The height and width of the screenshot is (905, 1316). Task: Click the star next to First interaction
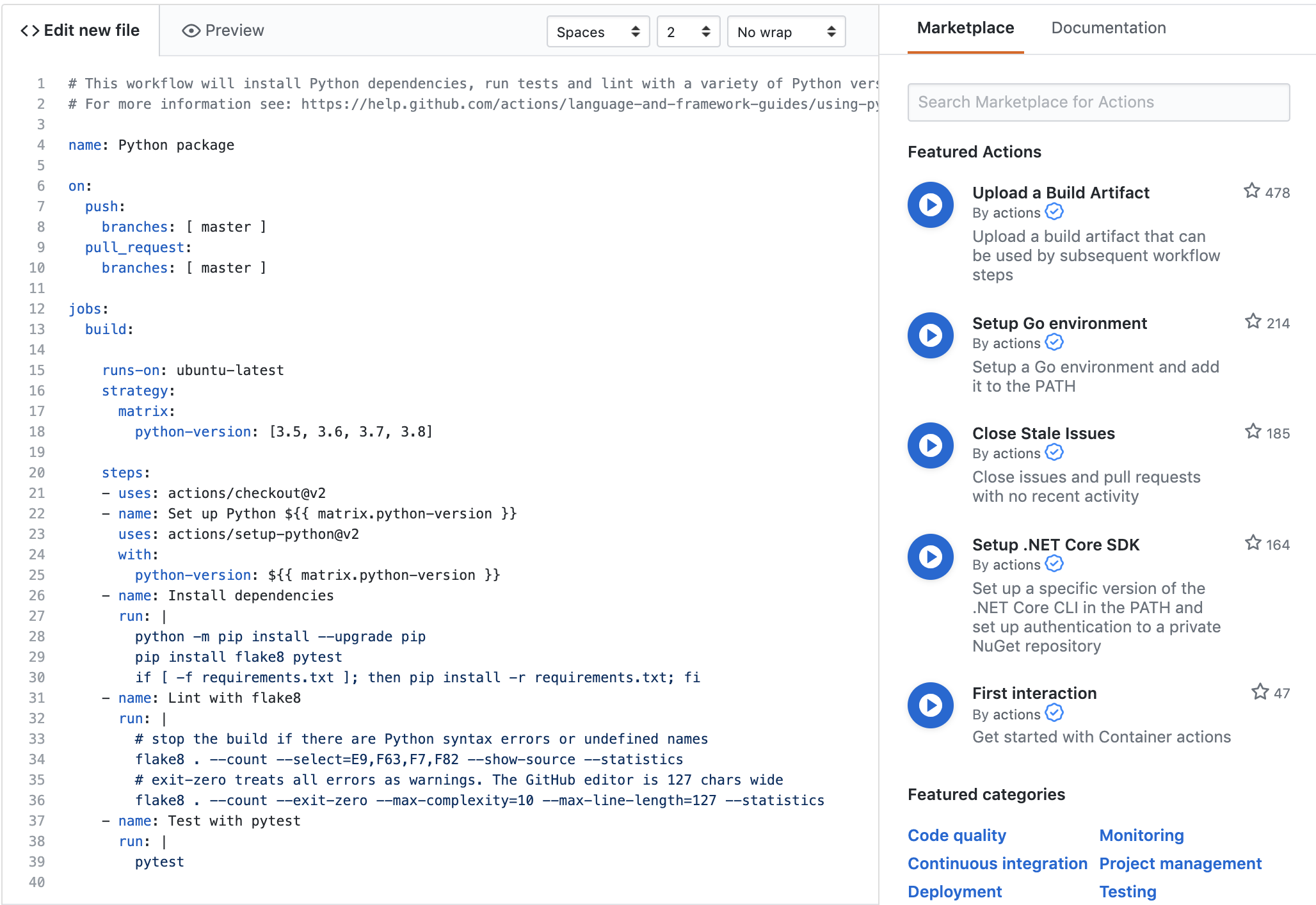point(1260,692)
